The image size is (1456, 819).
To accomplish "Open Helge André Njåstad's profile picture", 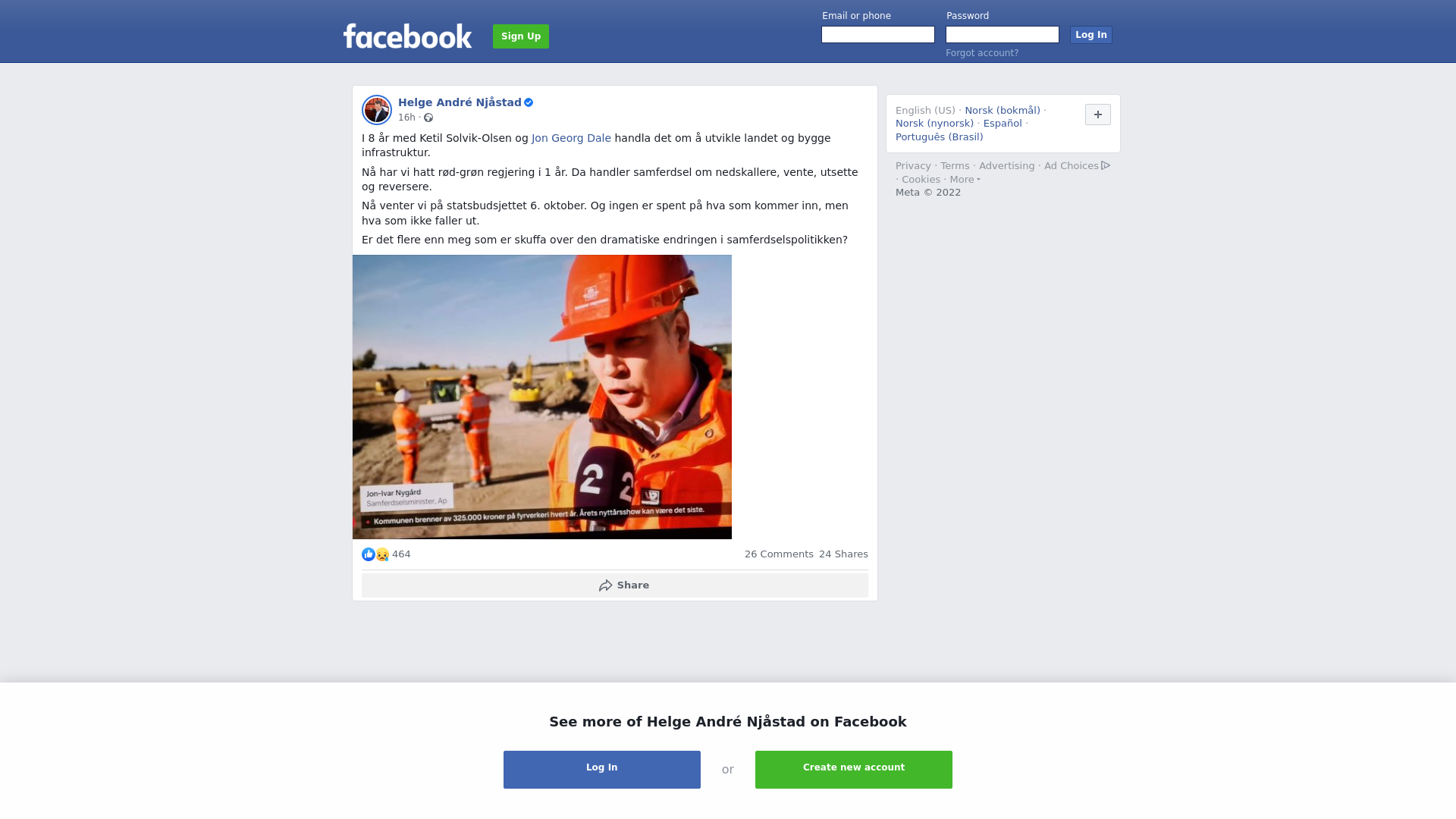I will 377,110.
